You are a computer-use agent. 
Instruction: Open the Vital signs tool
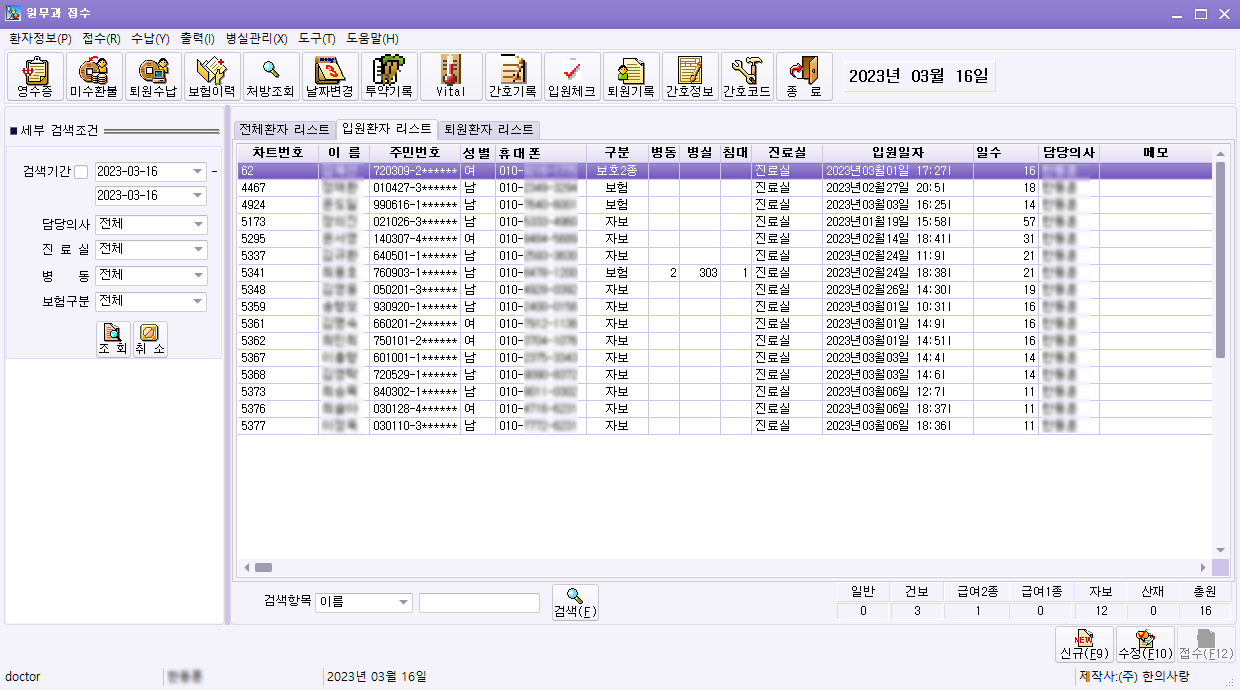451,77
